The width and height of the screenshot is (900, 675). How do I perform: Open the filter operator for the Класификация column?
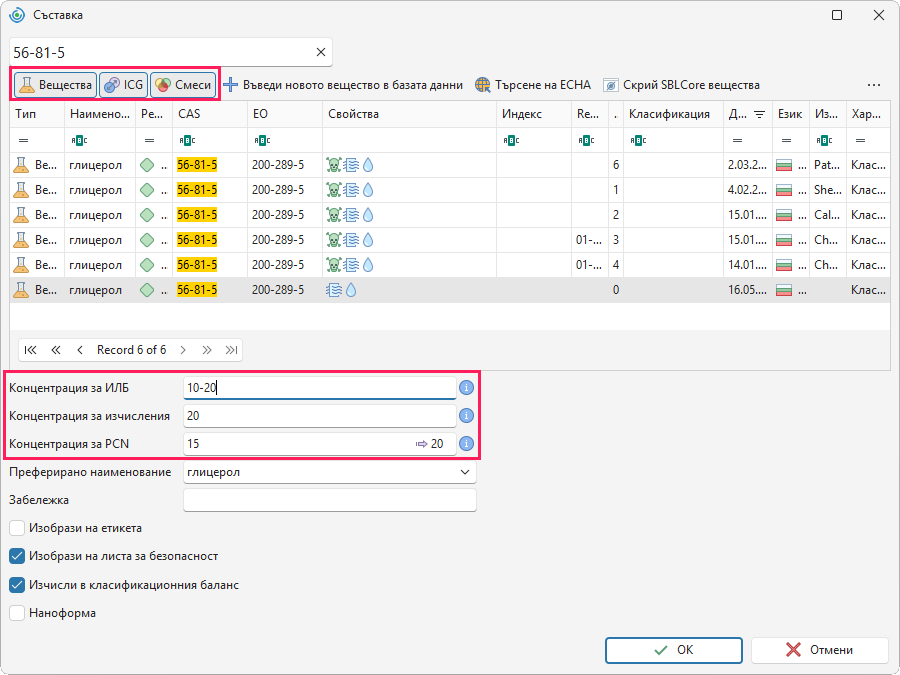coord(637,141)
